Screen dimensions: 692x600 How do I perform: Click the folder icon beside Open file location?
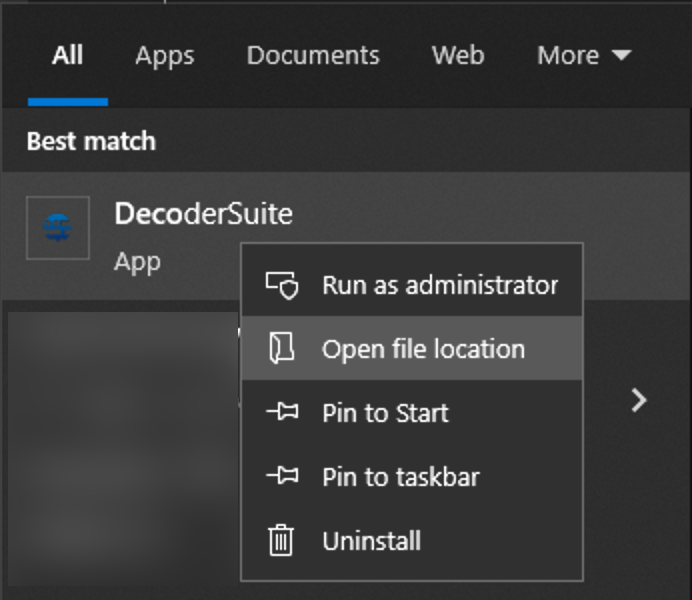[282, 348]
